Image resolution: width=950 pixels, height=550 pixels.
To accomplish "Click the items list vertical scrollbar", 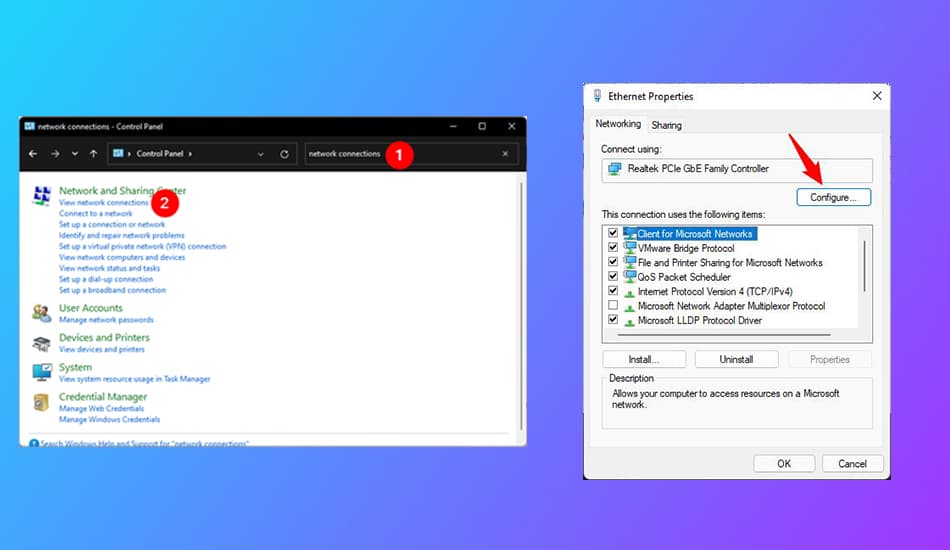I will pos(865,267).
